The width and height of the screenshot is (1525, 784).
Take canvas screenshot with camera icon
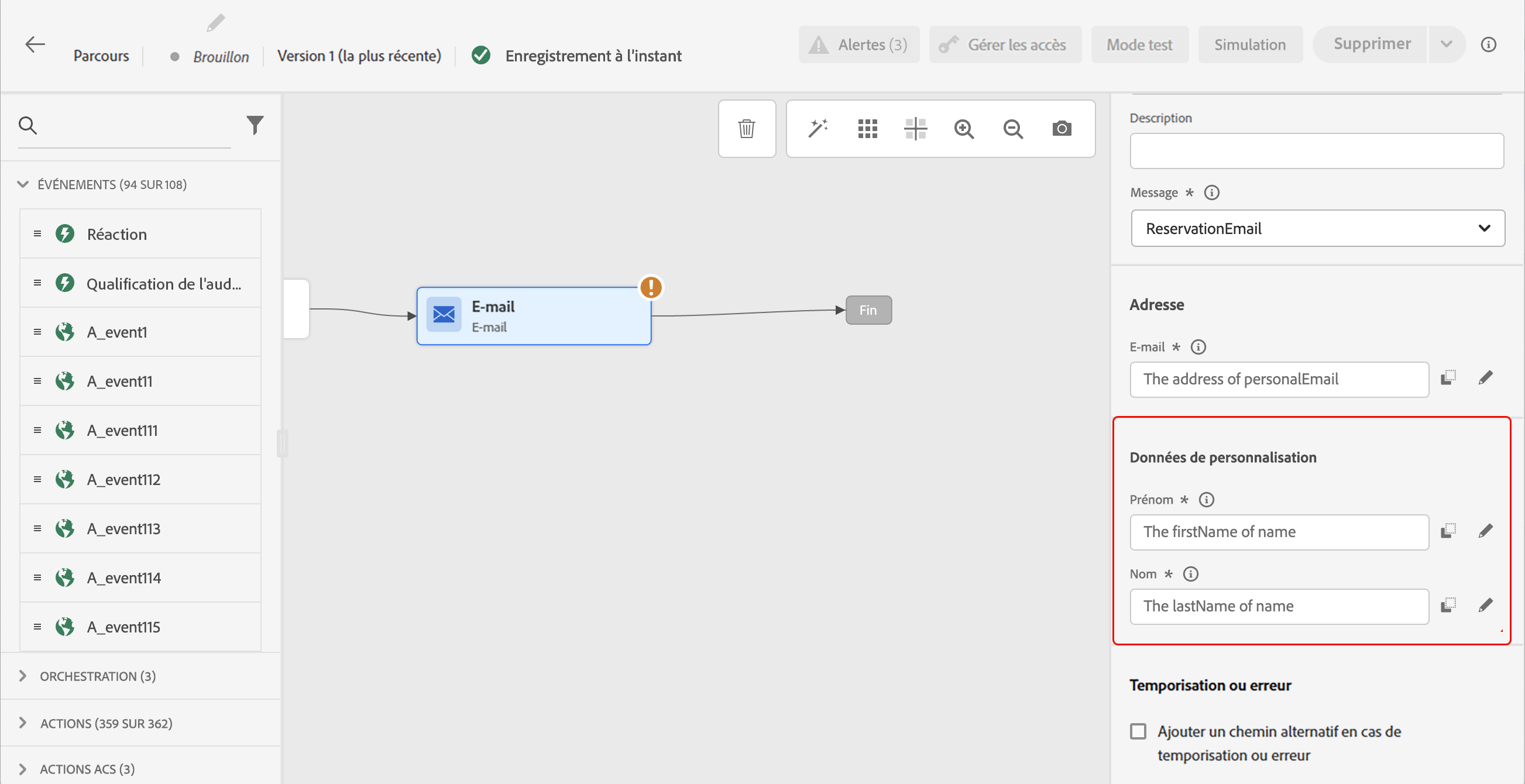(1062, 128)
